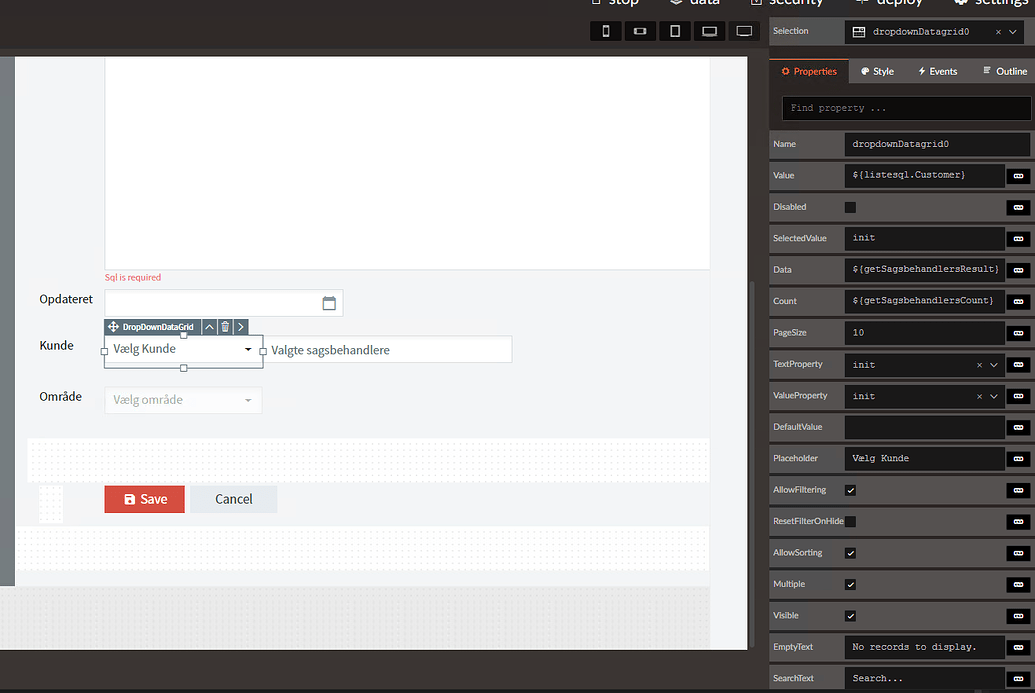Screen dimensions: 1035x693
Task: Switch to the Style tab
Action: (x=877, y=72)
